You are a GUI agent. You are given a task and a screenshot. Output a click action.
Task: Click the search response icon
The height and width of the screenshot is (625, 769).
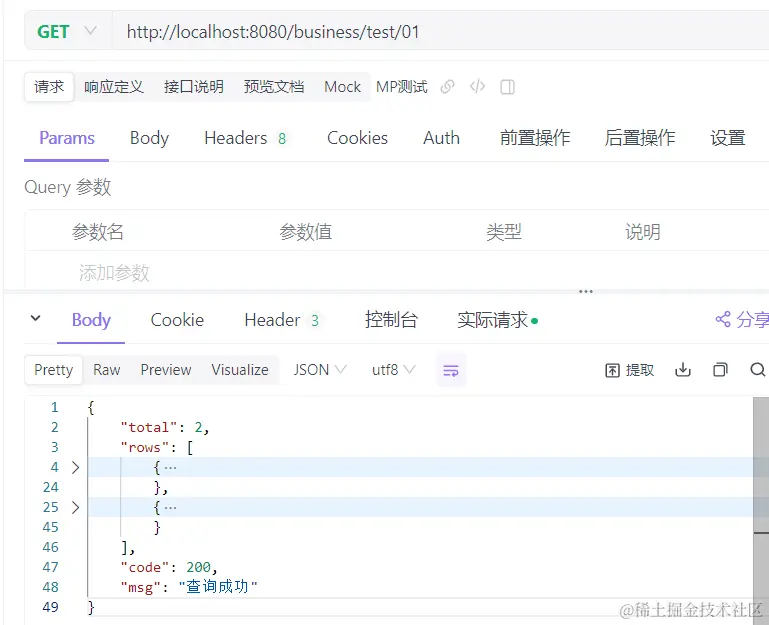coord(758,370)
